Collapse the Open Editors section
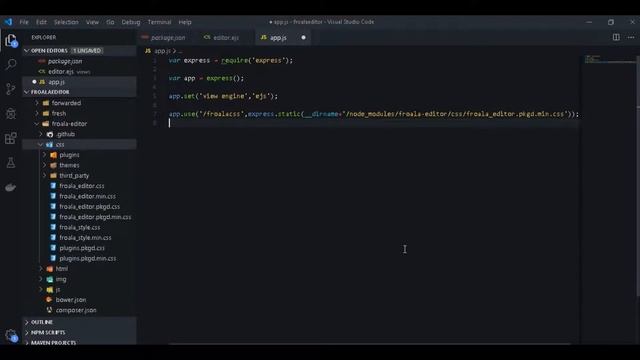 27,51
